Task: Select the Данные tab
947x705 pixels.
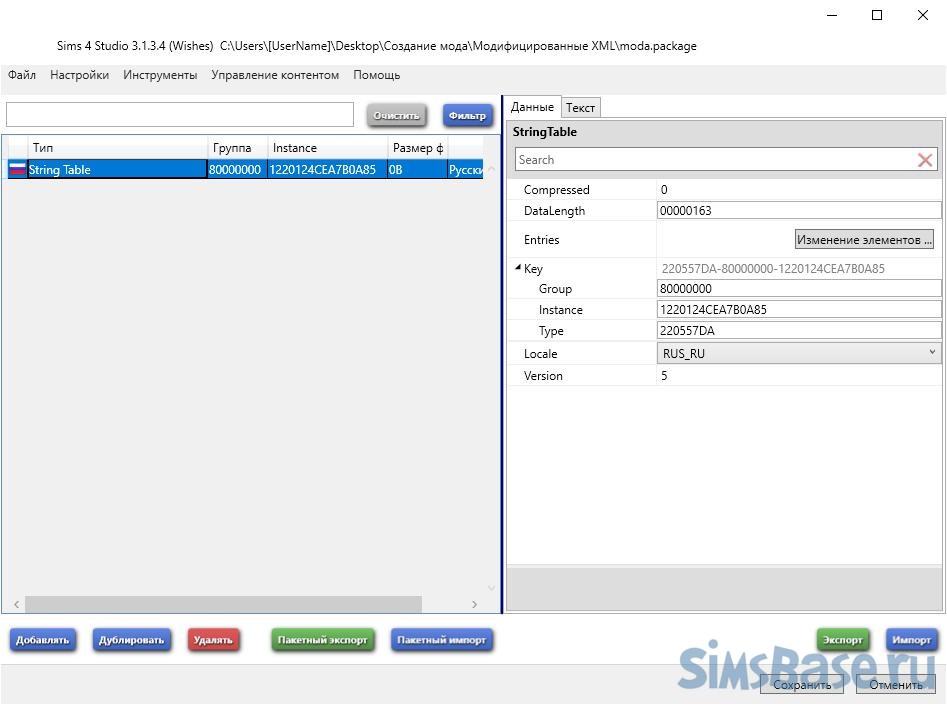Action: point(532,107)
